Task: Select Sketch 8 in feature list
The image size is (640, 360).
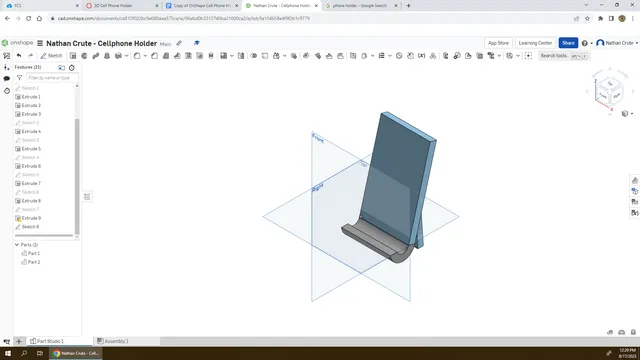Action: (30, 227)
